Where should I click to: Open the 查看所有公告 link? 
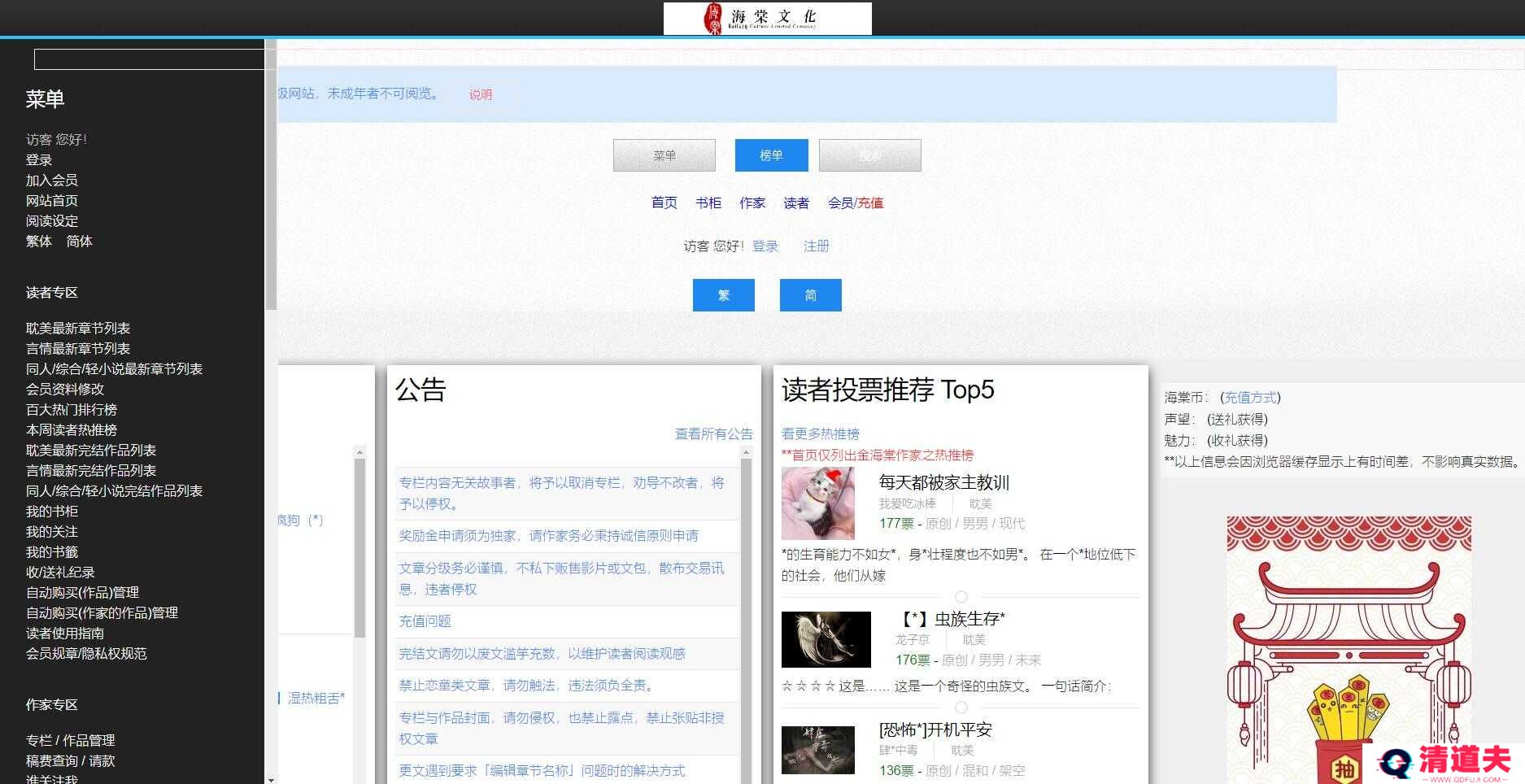coord(713,433)
